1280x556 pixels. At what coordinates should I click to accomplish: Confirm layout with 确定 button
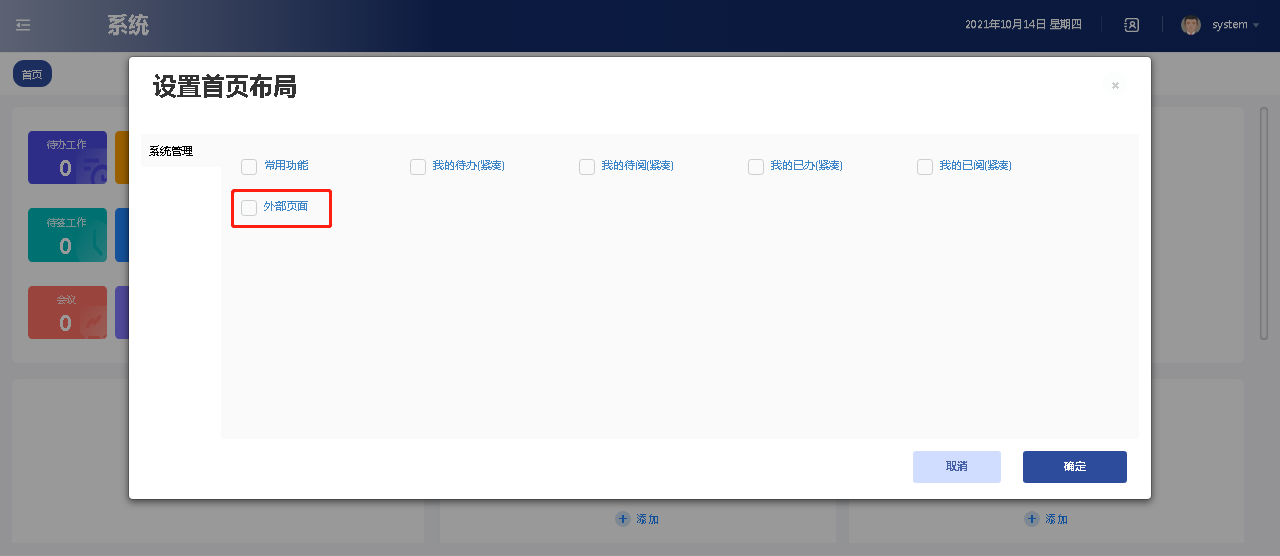point(1074,467)
